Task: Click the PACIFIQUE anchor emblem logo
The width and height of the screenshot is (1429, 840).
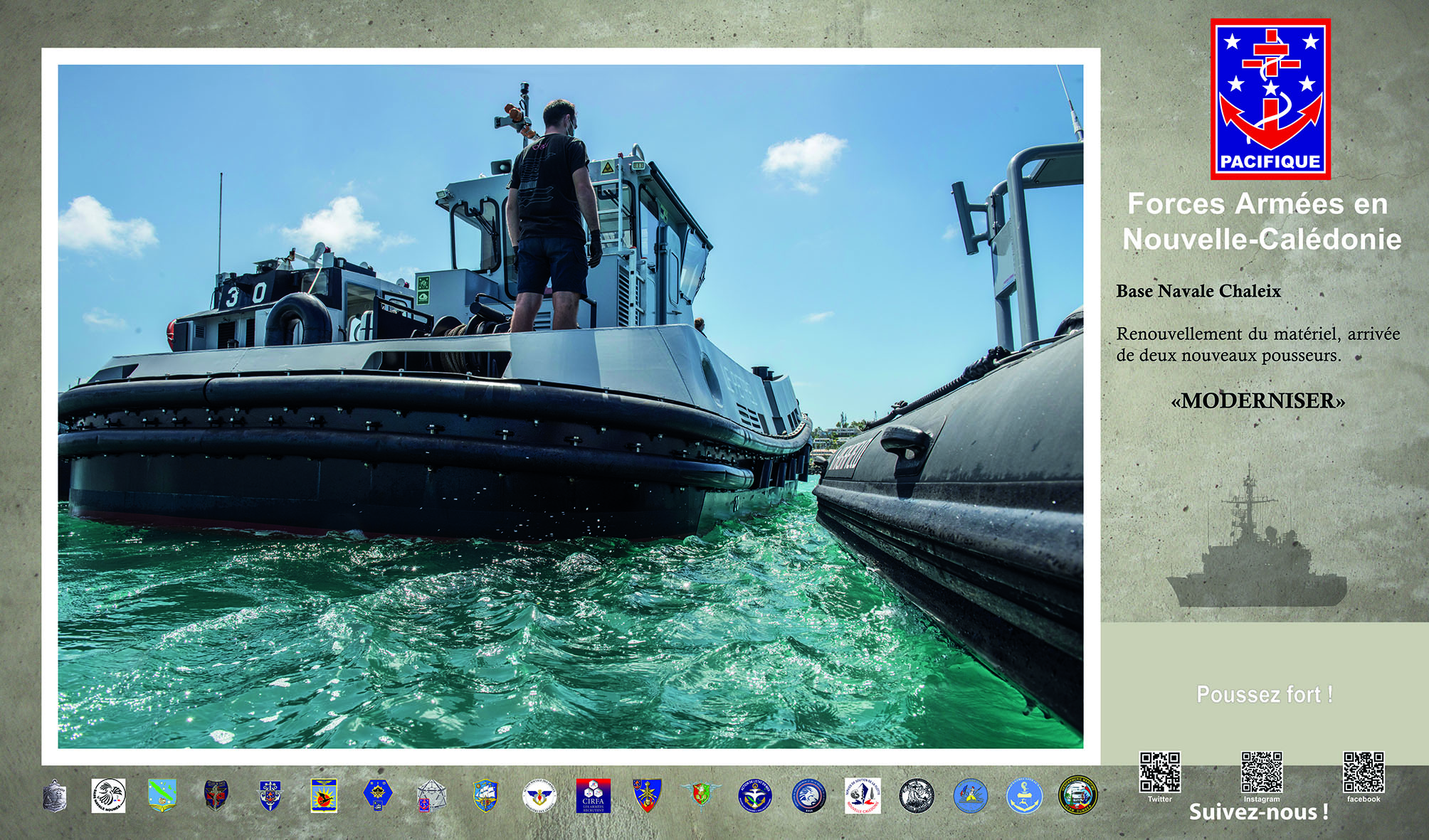Action: click(1270, 98)
